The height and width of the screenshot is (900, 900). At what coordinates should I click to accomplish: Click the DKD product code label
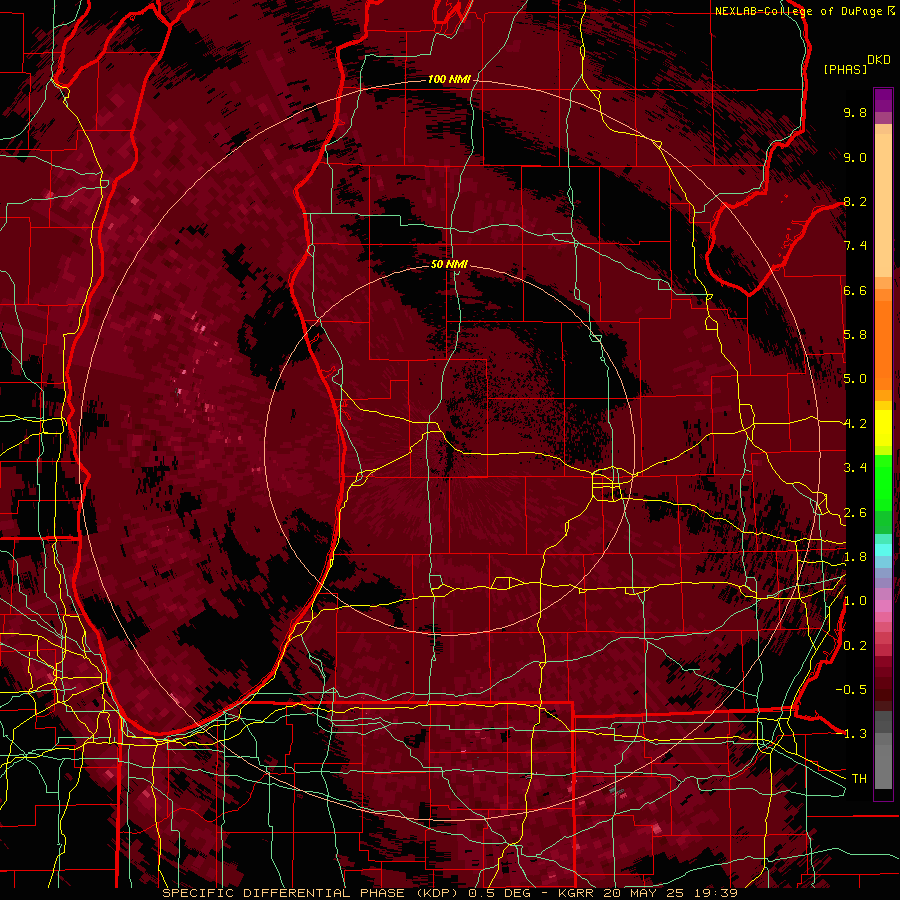click(x=879, y=60)
